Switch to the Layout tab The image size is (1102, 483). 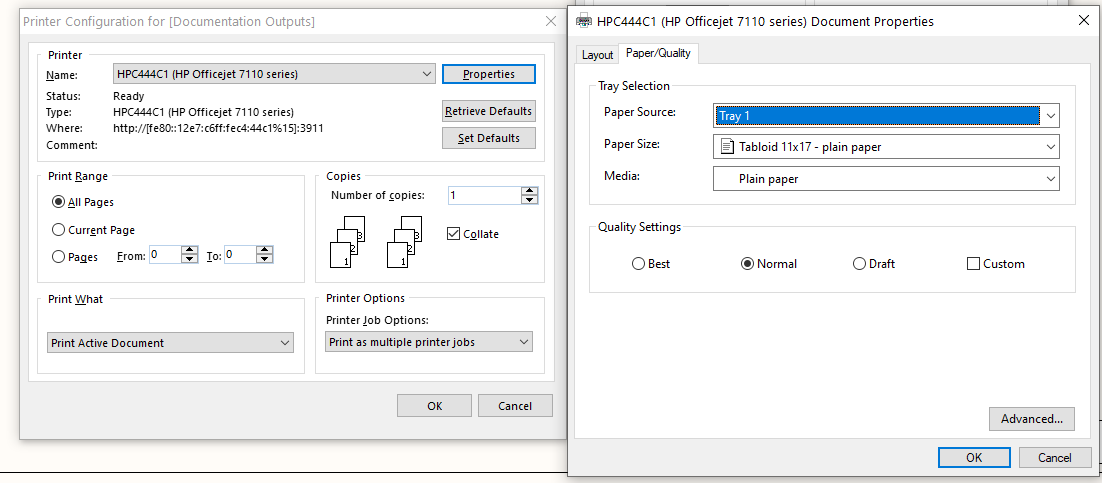coord(597,55)
